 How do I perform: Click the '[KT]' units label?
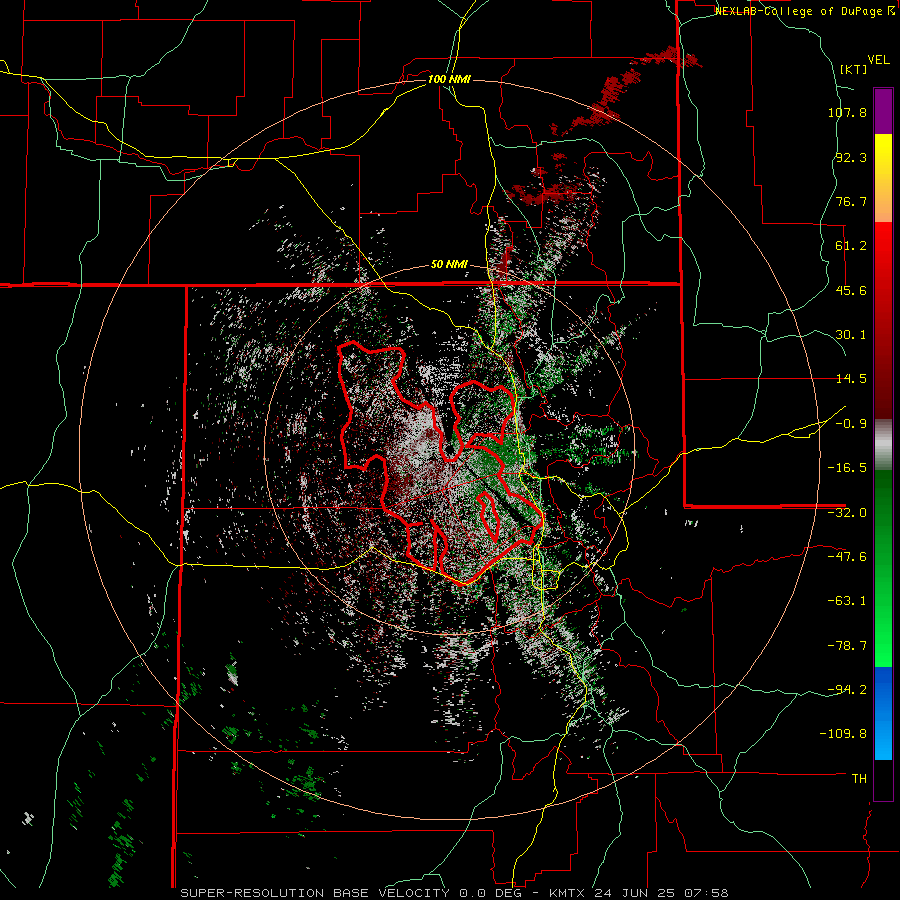pos(854,69)
